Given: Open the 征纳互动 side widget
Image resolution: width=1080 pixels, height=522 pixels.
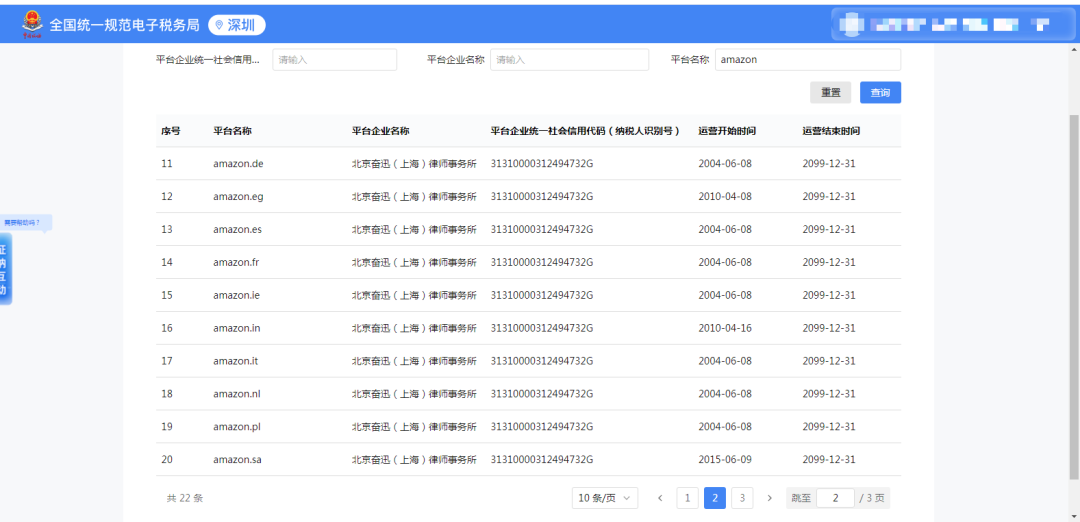Looking at the screenshot, I should pos(4,270).
